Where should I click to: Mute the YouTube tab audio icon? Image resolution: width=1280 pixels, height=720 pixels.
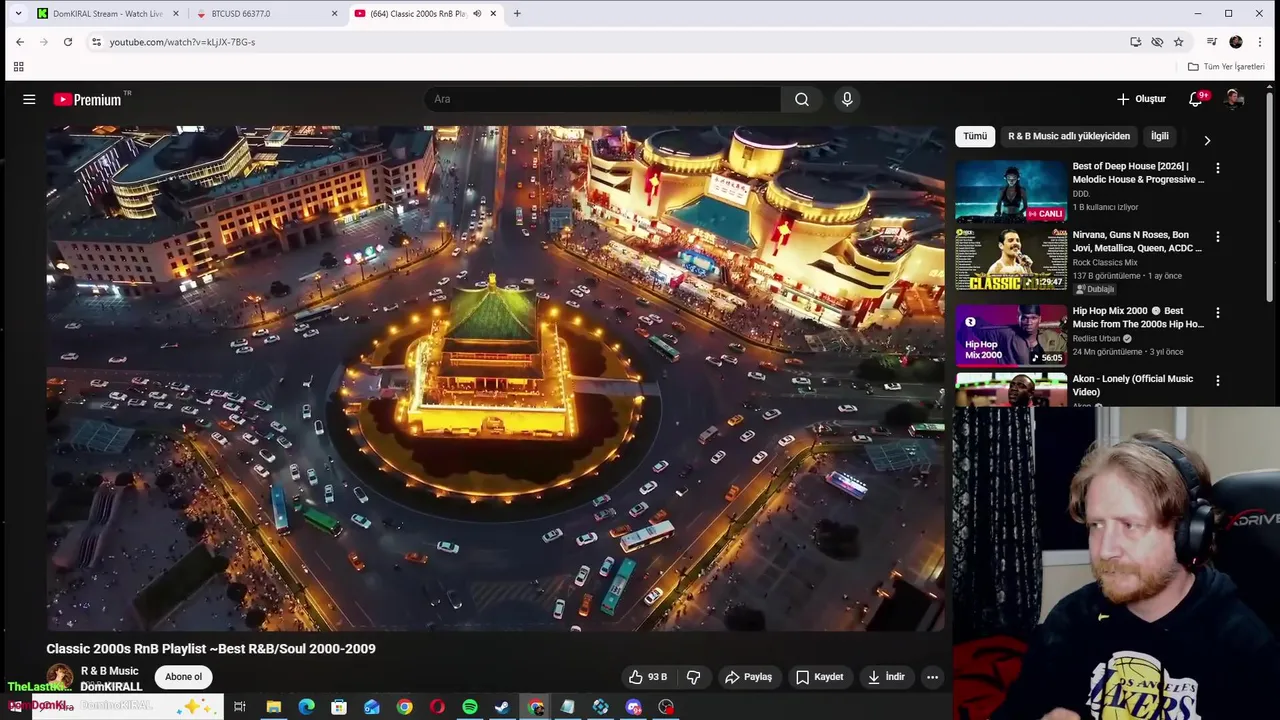click(x=477, y=14)
